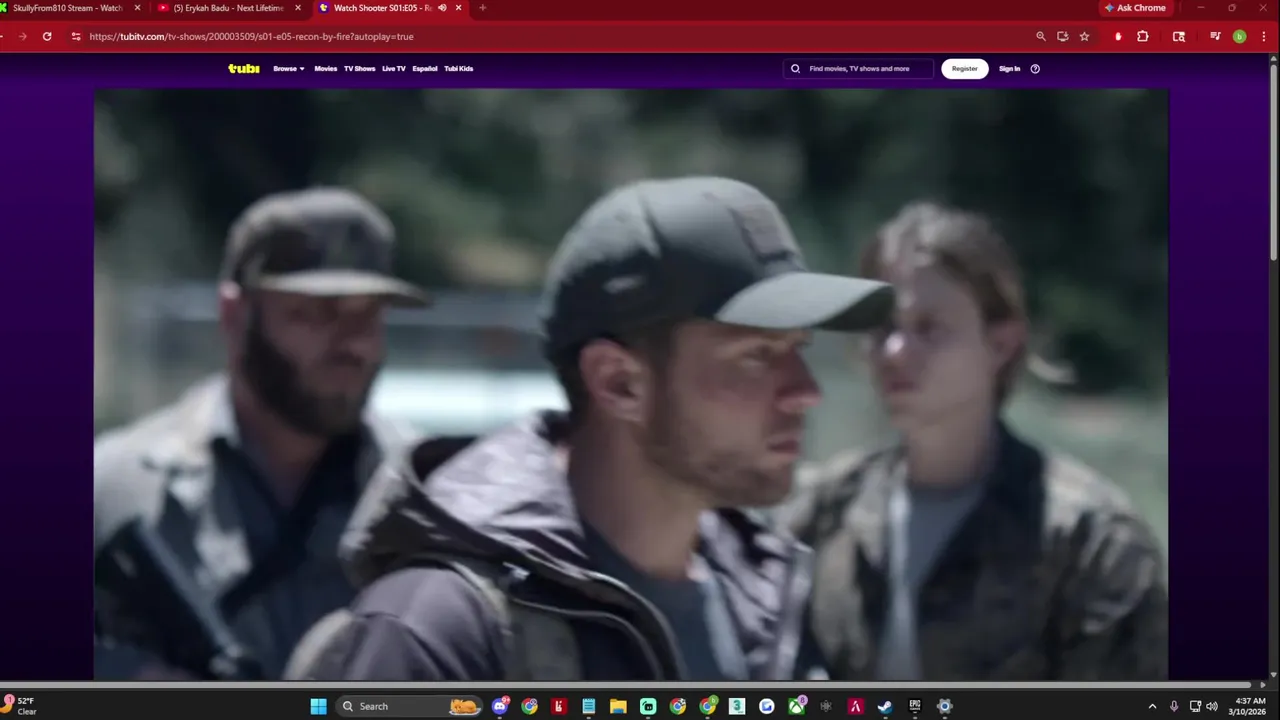
Task: Open Epic Games Launcher on taskbar
Action: [915, 706]
